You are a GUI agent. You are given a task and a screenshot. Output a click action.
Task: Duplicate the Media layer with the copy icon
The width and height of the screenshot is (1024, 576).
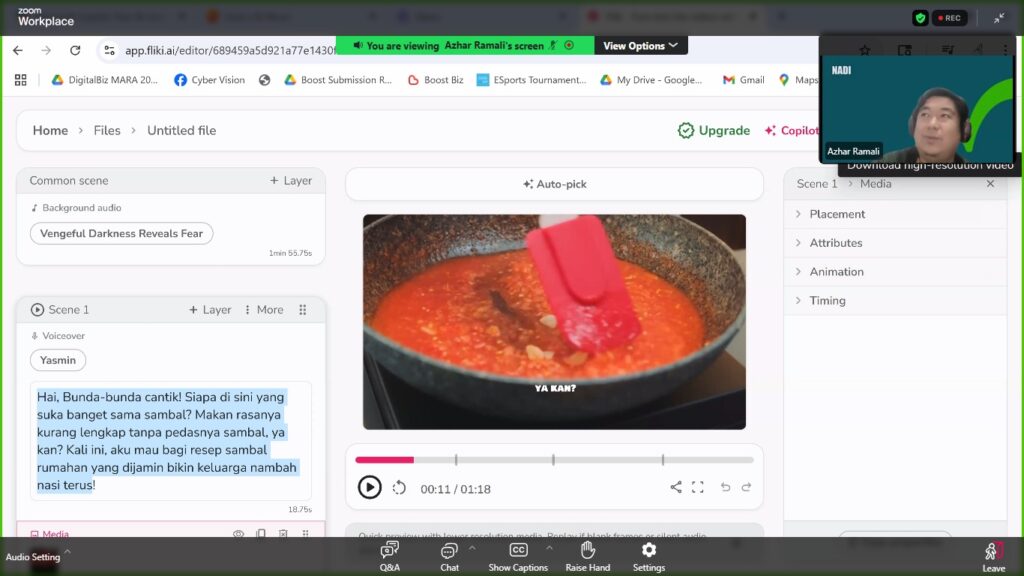(261, 534)
